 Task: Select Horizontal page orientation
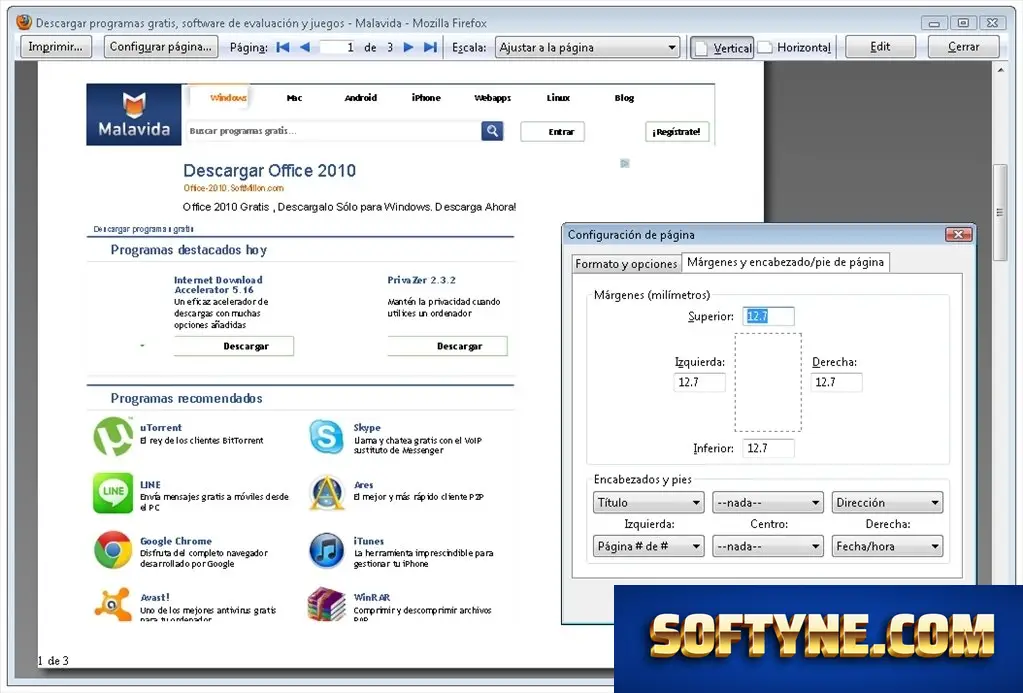point(796,48)
